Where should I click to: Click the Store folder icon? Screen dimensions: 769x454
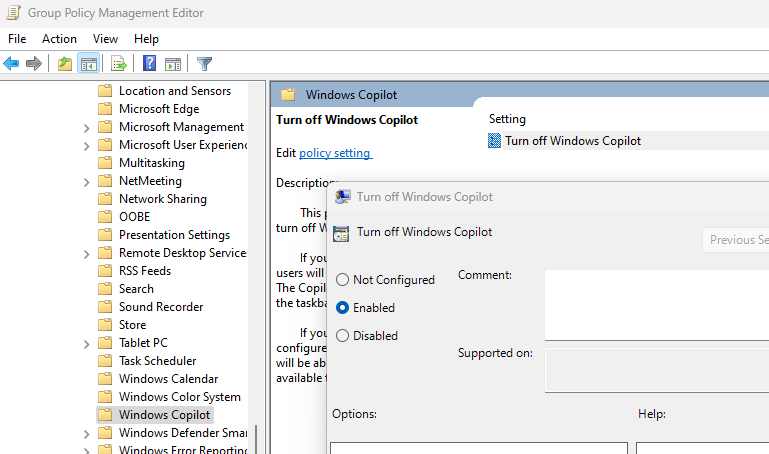(x=105, y=325)
